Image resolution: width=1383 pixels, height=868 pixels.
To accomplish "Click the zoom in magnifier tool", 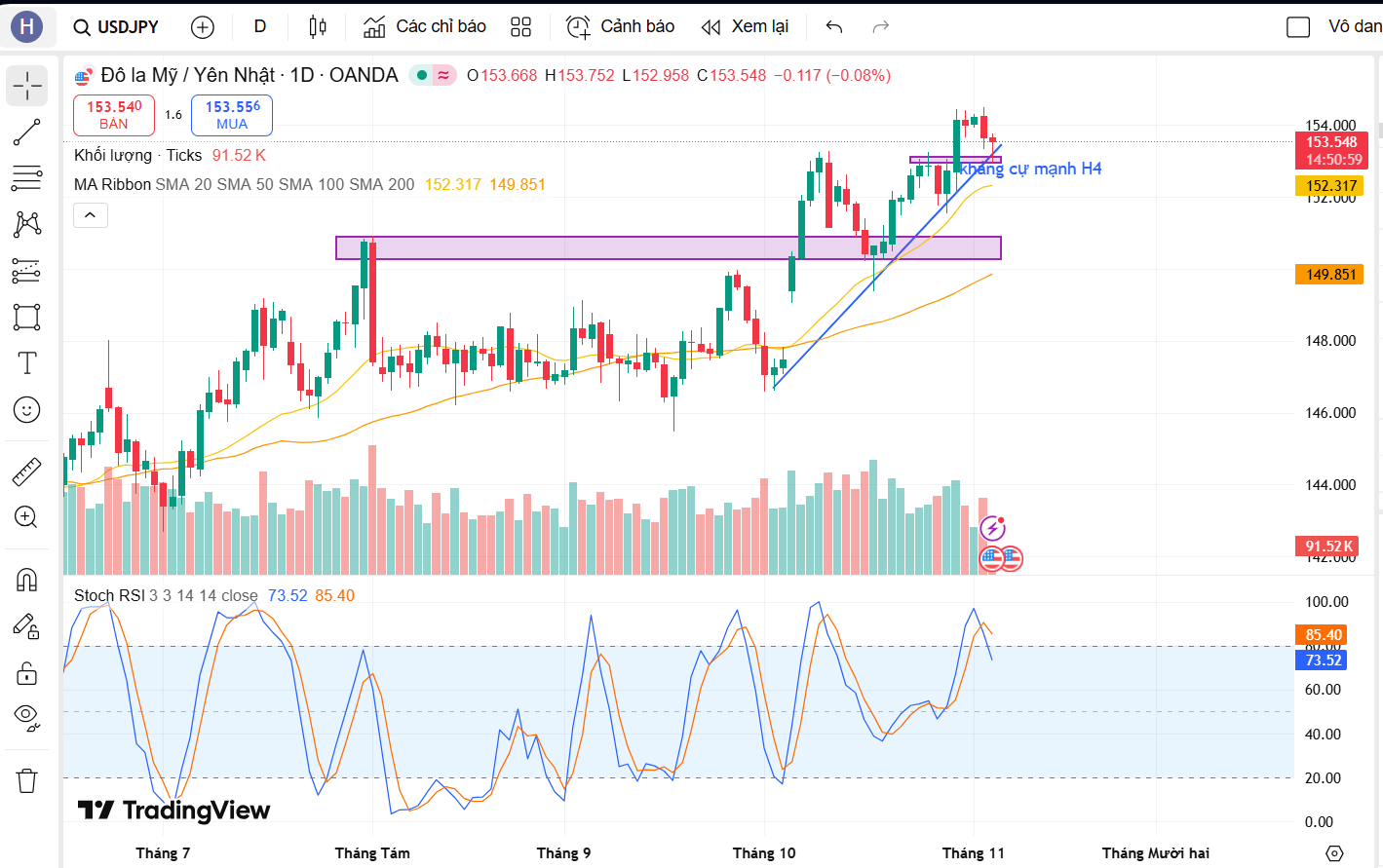I will tap(27, 517).
